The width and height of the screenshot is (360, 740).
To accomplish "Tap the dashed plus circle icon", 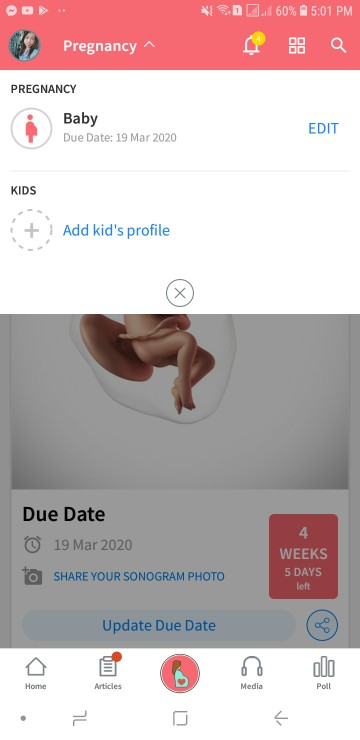I will (32, 230).
